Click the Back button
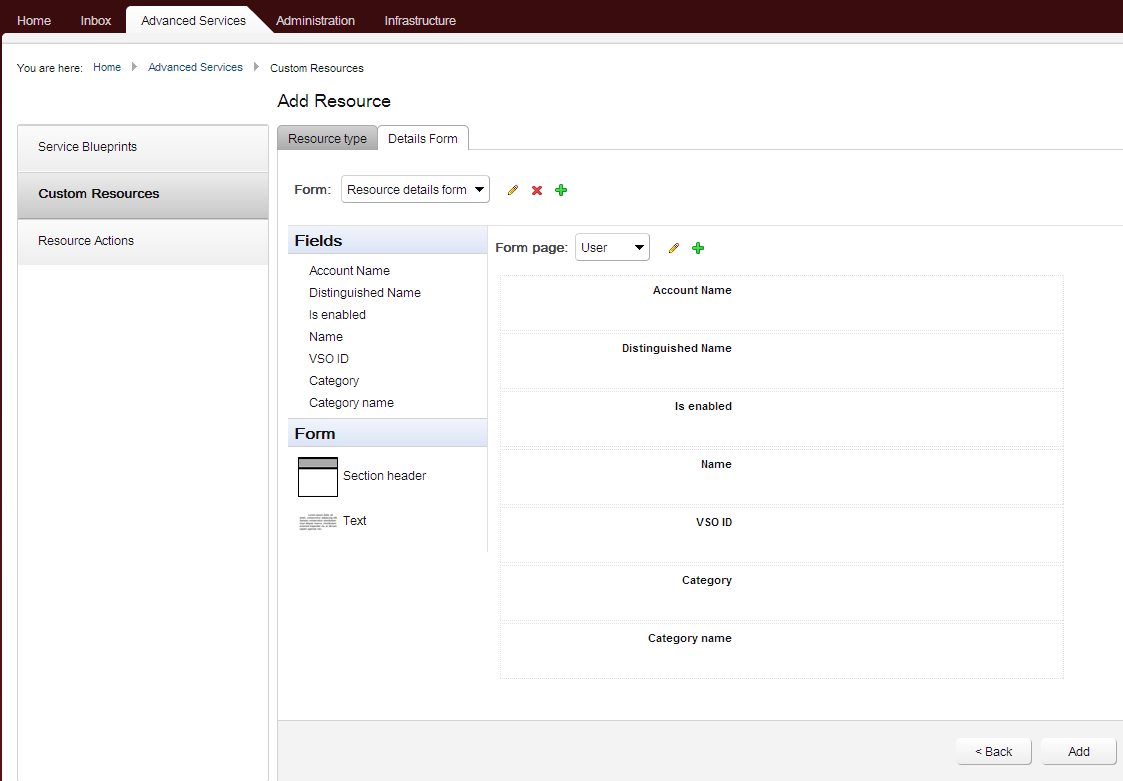Viewport: 1123px width, 781px height. point(993,751)
